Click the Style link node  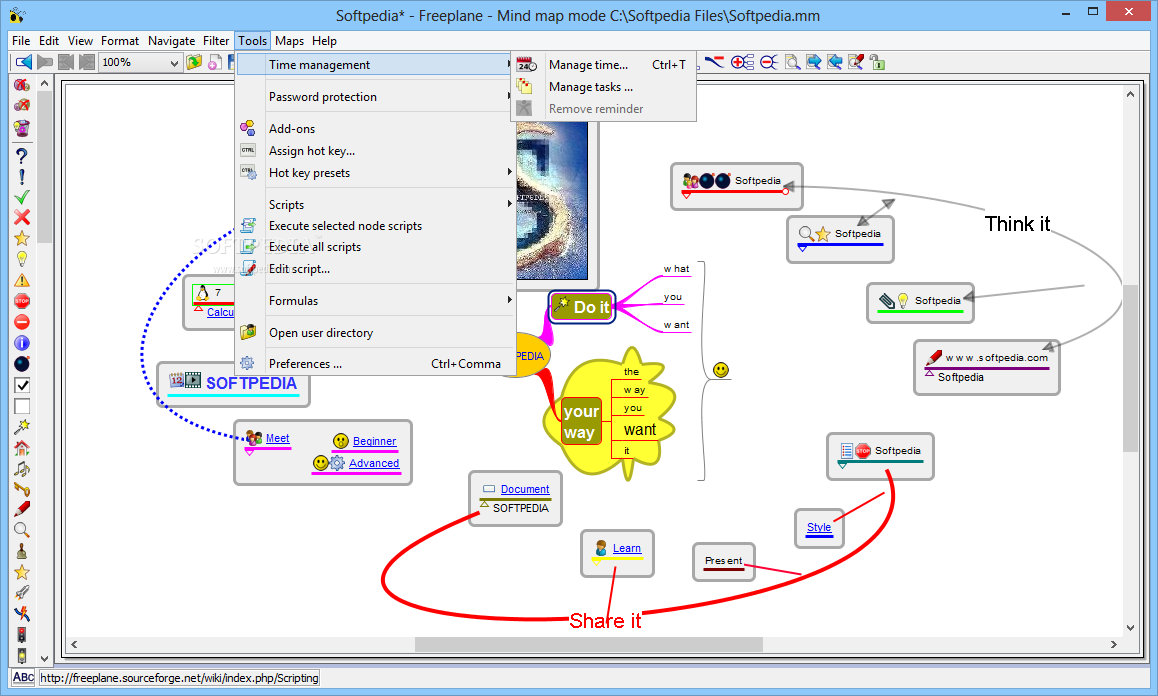(x=818, y=527)
